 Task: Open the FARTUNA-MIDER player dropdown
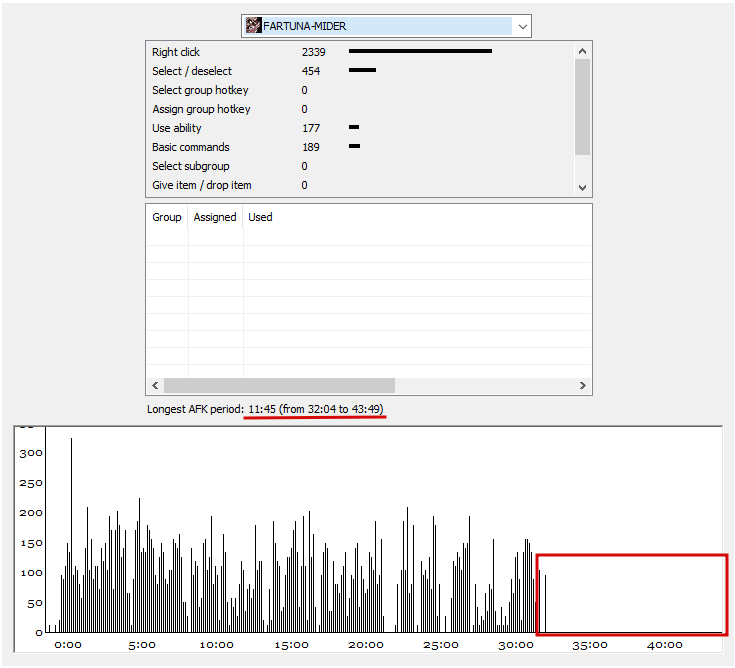pyautogui.click(x=386, y=26)
